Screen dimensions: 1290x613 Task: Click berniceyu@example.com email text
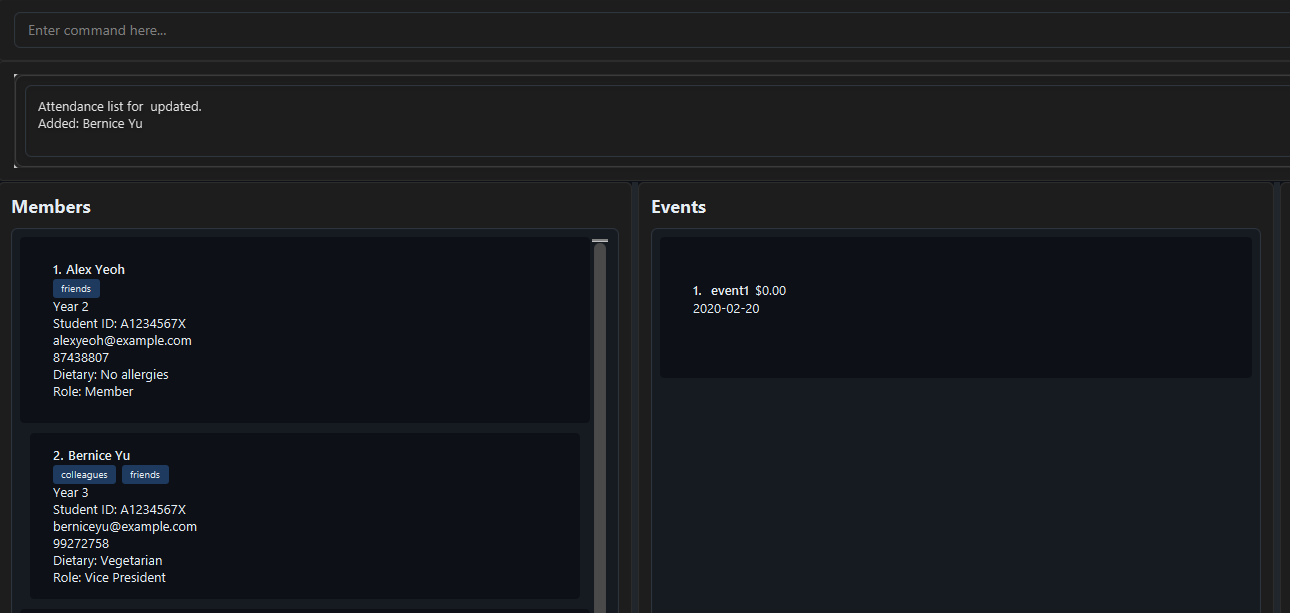[x=125, y=527]
